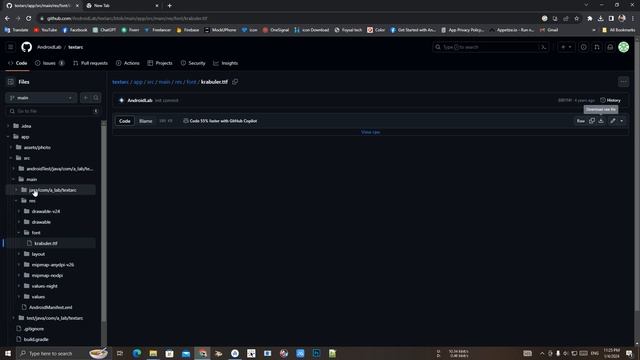Expand the .idea folder
640x360 pixels.
point(8,126)
